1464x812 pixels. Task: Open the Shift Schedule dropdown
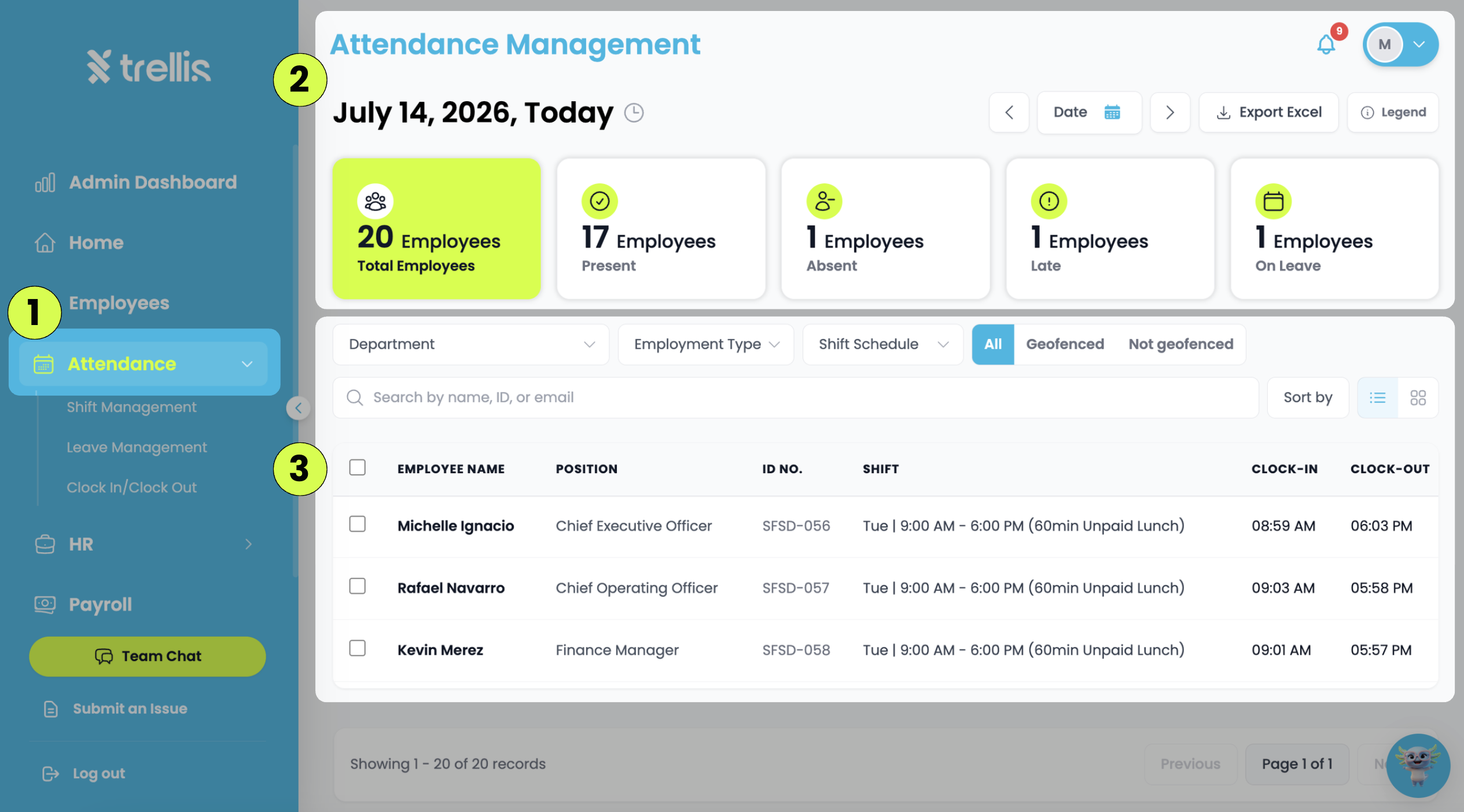click(882, 344)
